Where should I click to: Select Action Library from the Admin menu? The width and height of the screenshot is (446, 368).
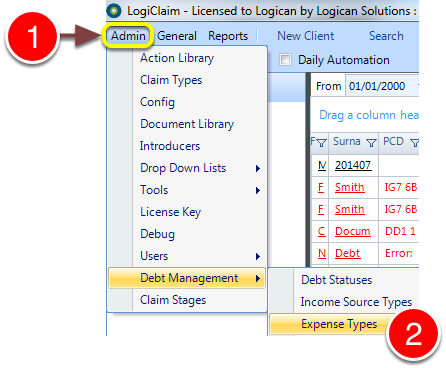[x=187, y=58]
